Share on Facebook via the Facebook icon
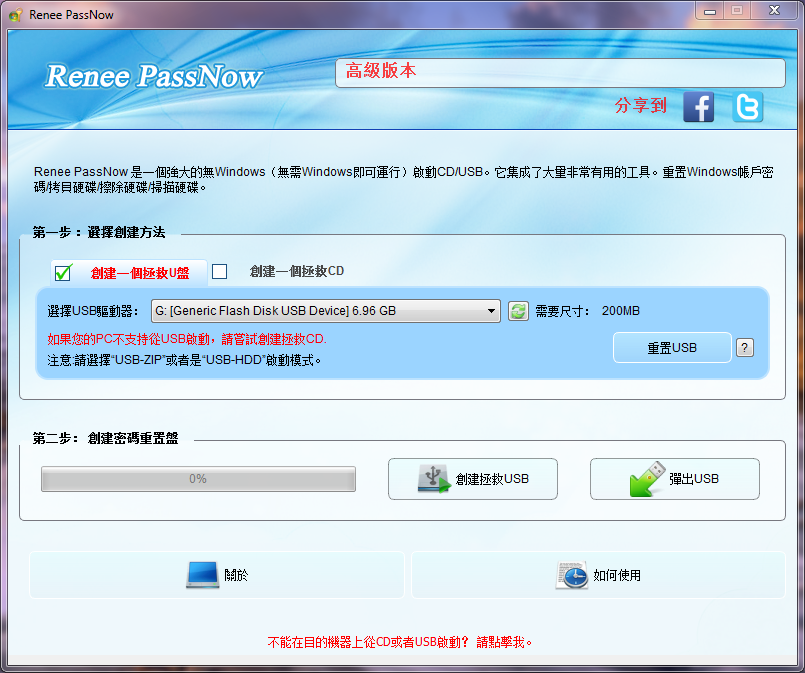The image size is (805, 673). pyautogui.click(x=698, y=107)
